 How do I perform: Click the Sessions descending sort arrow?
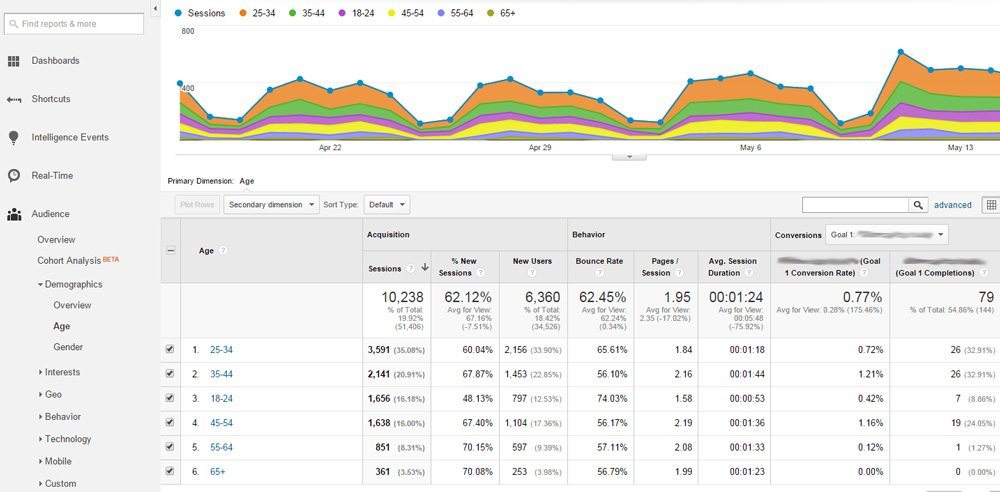click(x=425, y=268)
